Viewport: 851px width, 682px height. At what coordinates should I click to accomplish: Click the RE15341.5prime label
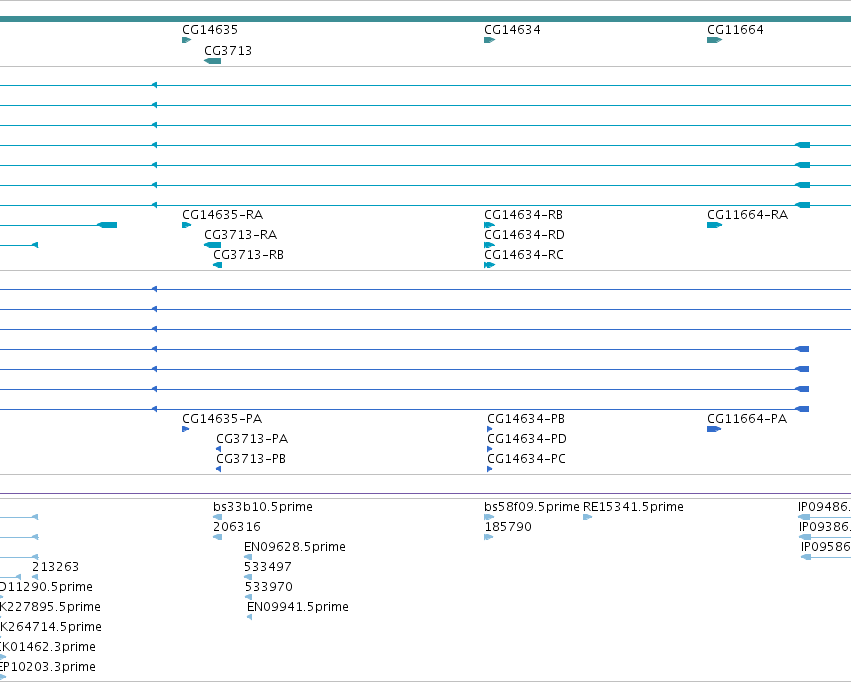(x=633, y=507)
